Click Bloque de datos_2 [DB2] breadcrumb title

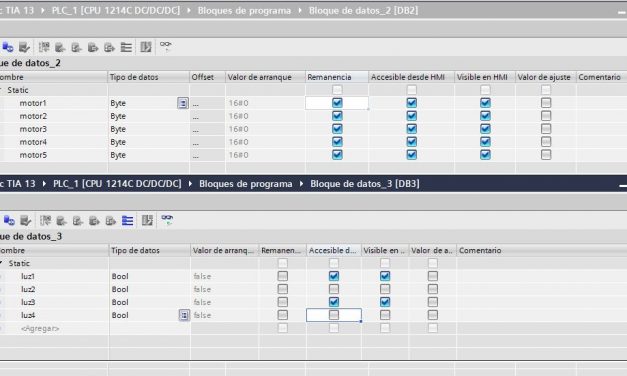pos(363,10)
